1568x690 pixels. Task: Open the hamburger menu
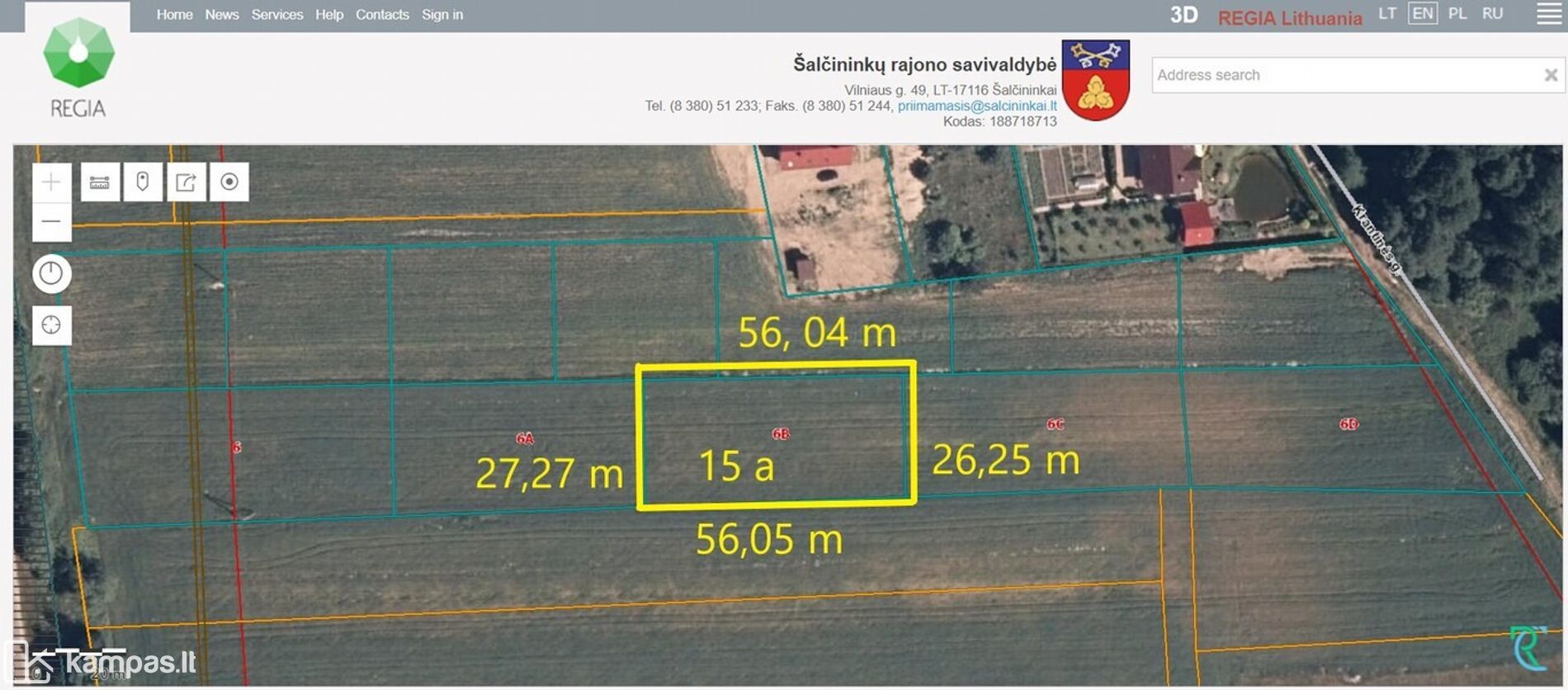1549,14
